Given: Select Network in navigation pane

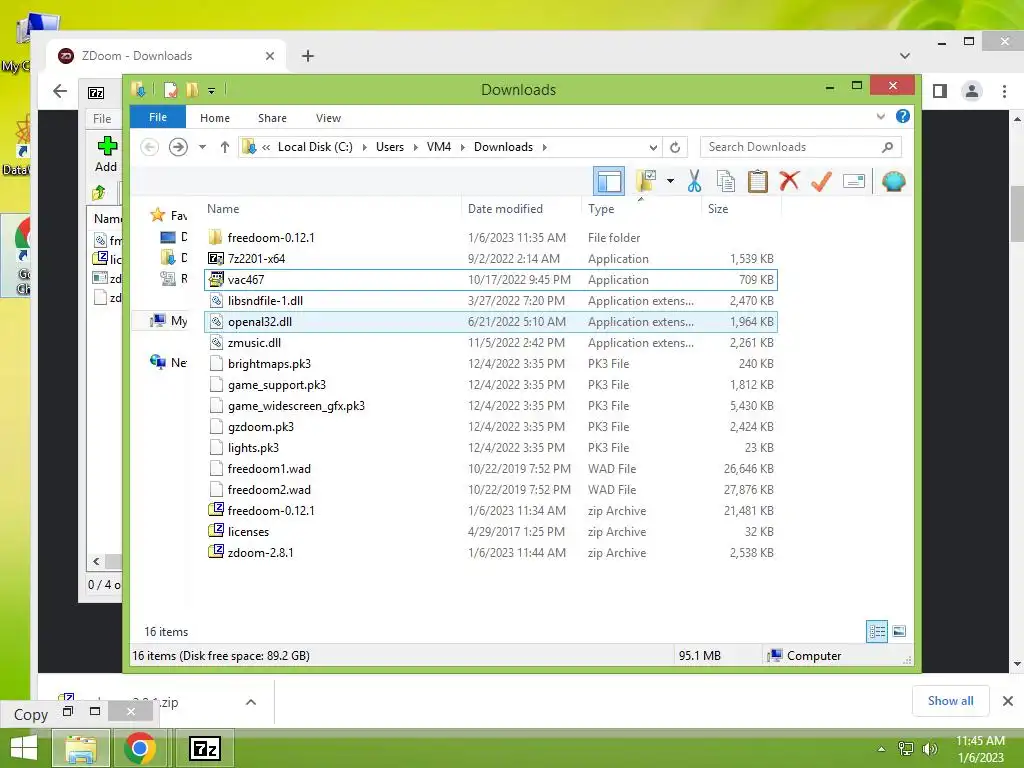Looking at the screenshot, I should coord(168,362).
